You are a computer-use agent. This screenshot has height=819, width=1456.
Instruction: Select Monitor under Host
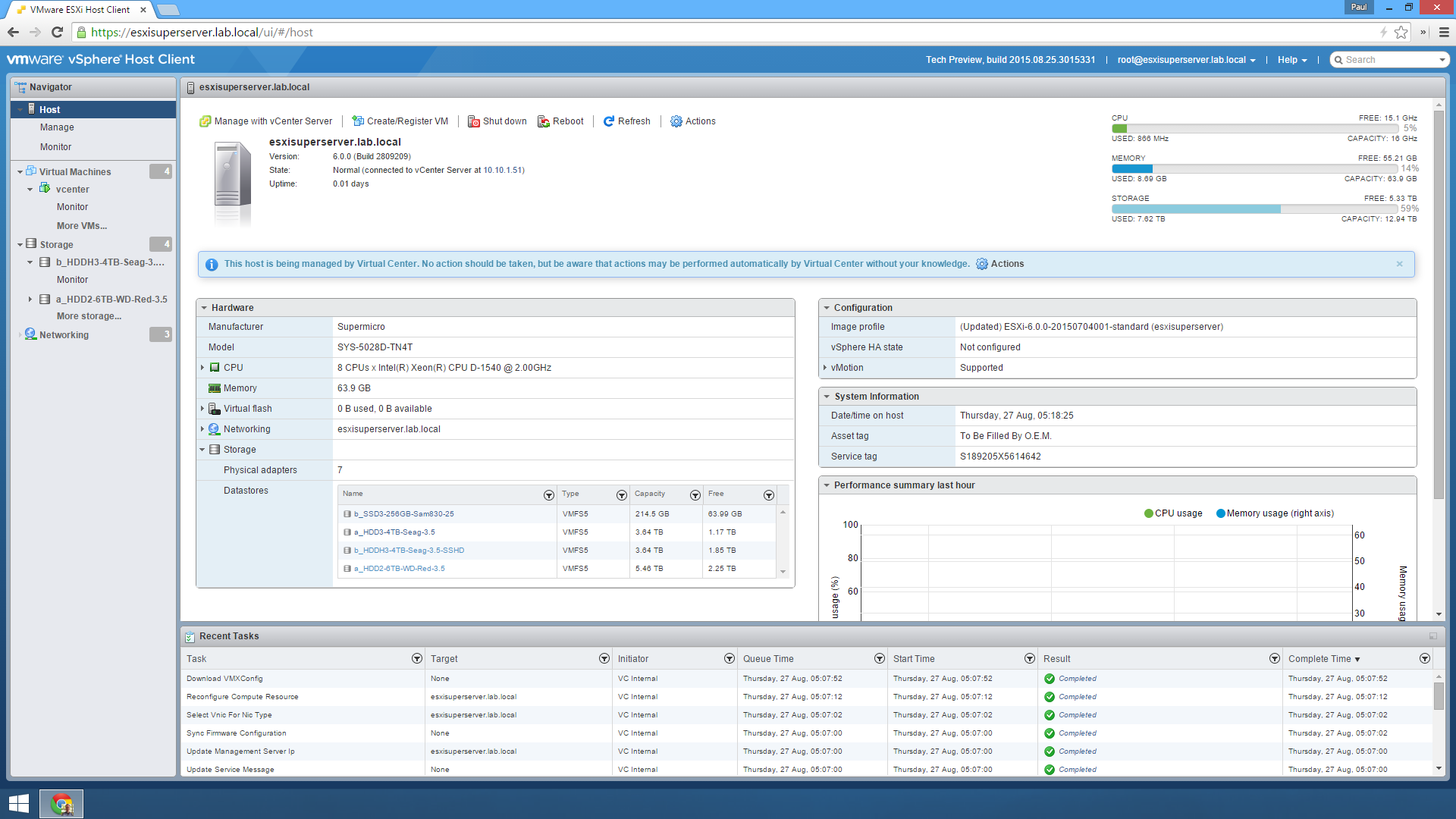[x=55, y=147]
